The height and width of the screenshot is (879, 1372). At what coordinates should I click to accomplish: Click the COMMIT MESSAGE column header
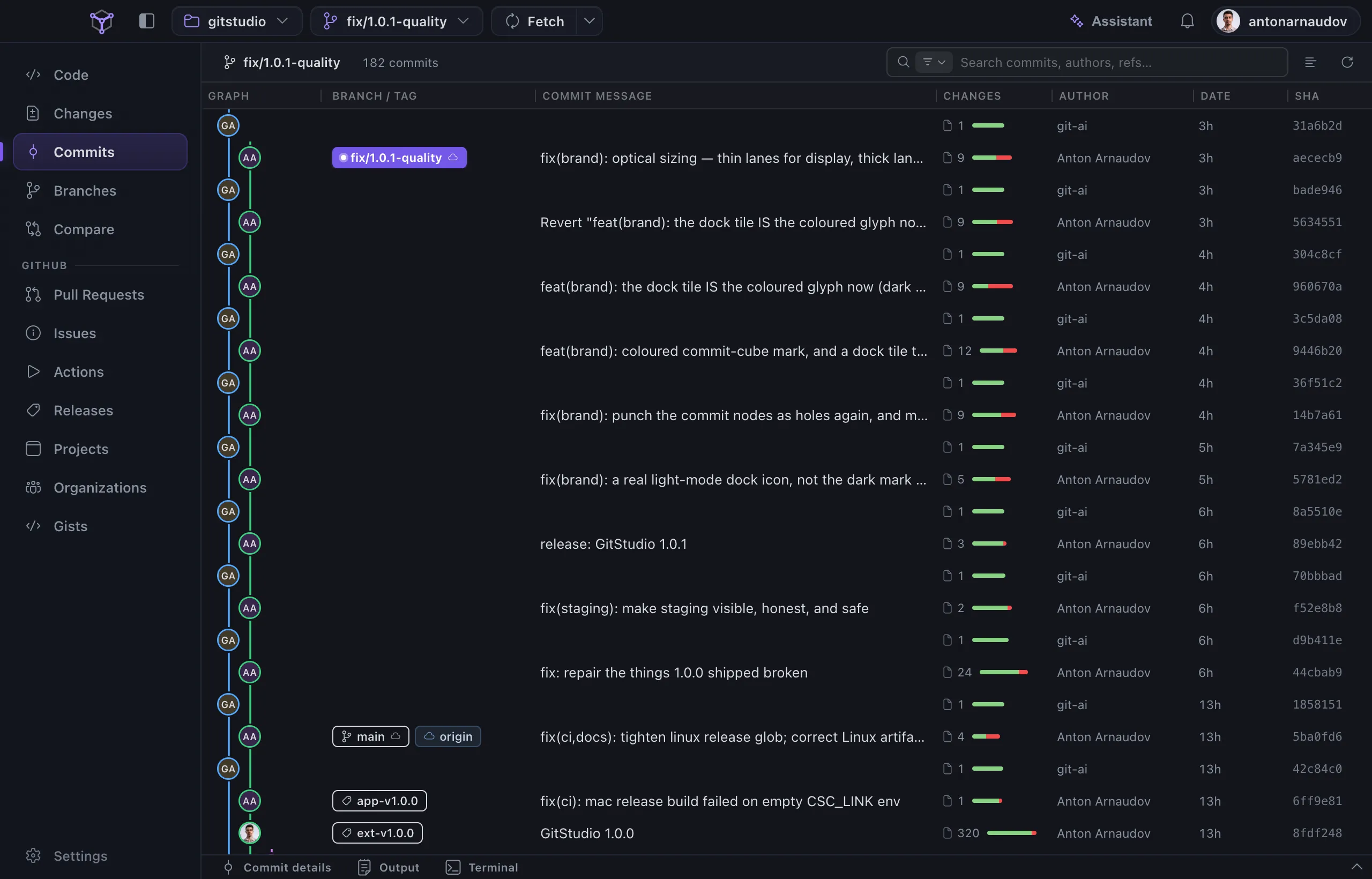tap(597, 96)
